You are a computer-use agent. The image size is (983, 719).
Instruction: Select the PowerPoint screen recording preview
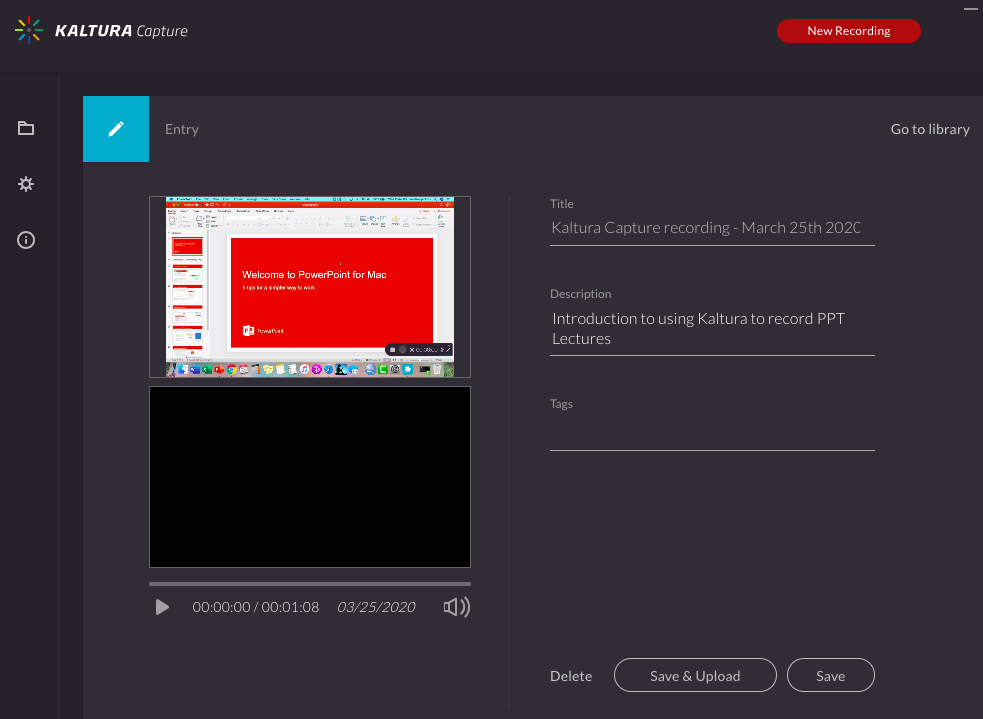point(310,287)
